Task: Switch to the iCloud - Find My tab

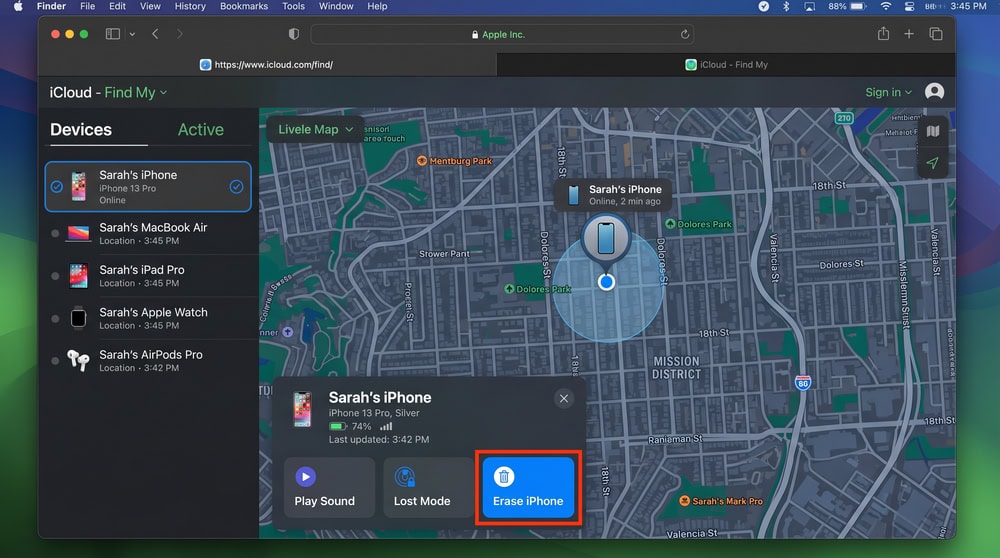Action: pos(726,64)
